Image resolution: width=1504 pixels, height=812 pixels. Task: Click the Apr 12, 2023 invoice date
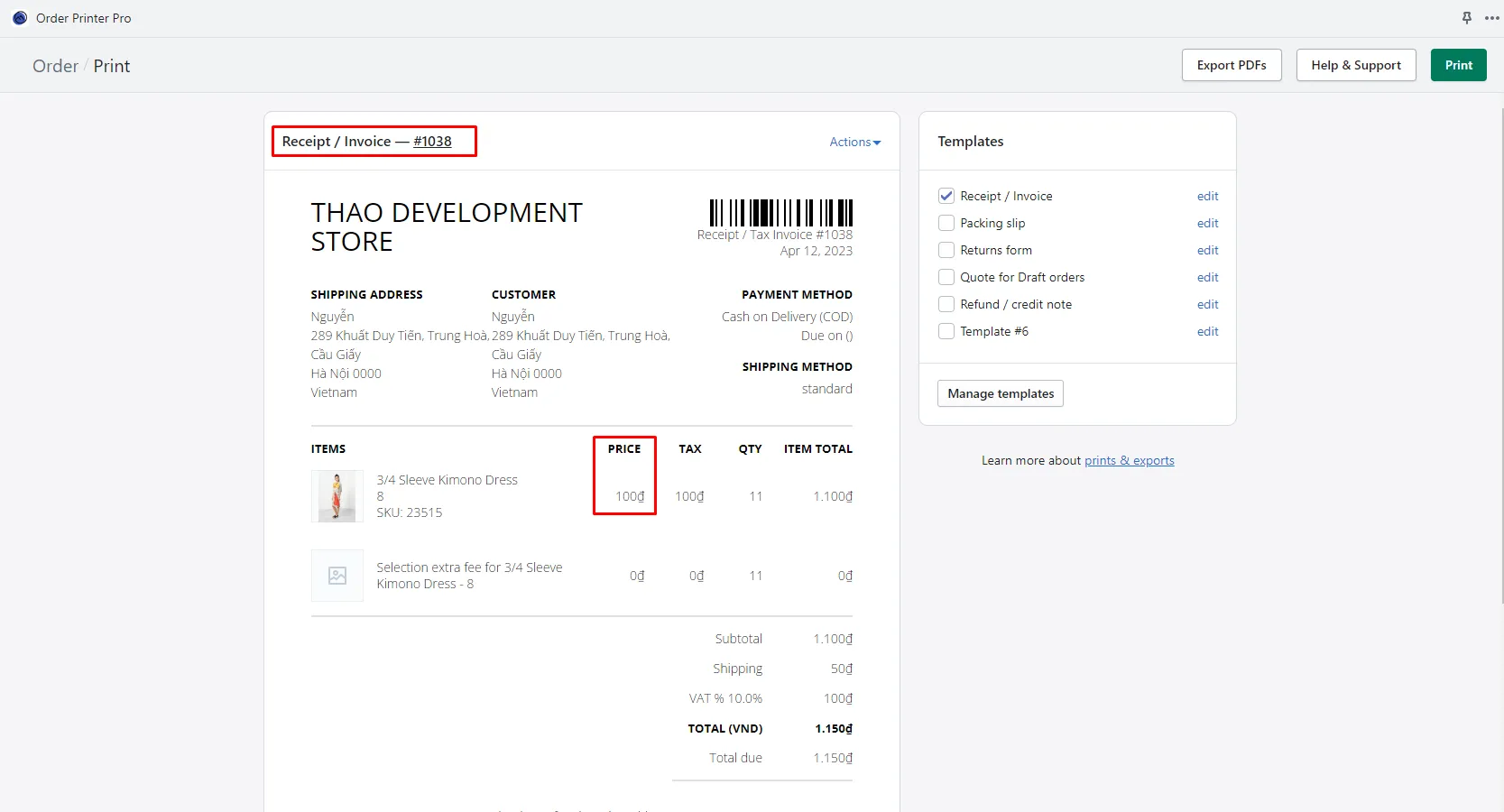click(817, 251)
